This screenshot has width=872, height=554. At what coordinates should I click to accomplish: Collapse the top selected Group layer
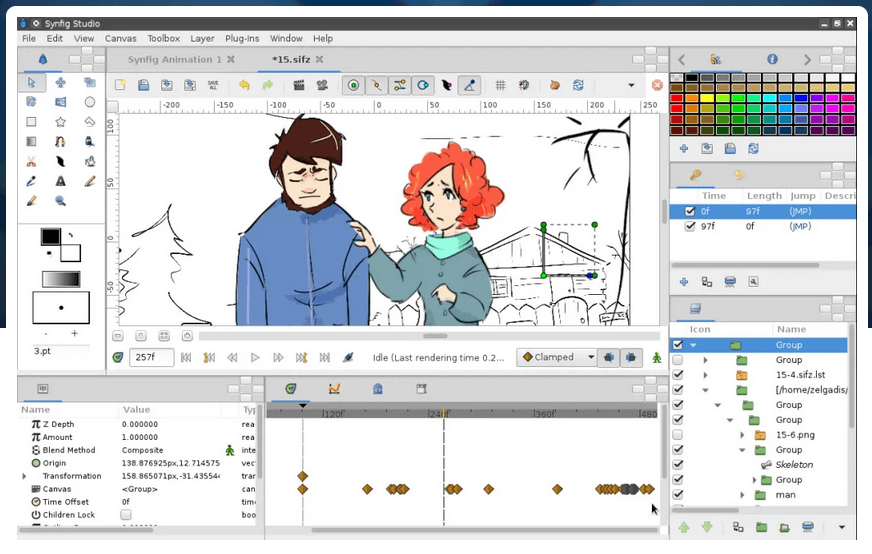[693, 345]
